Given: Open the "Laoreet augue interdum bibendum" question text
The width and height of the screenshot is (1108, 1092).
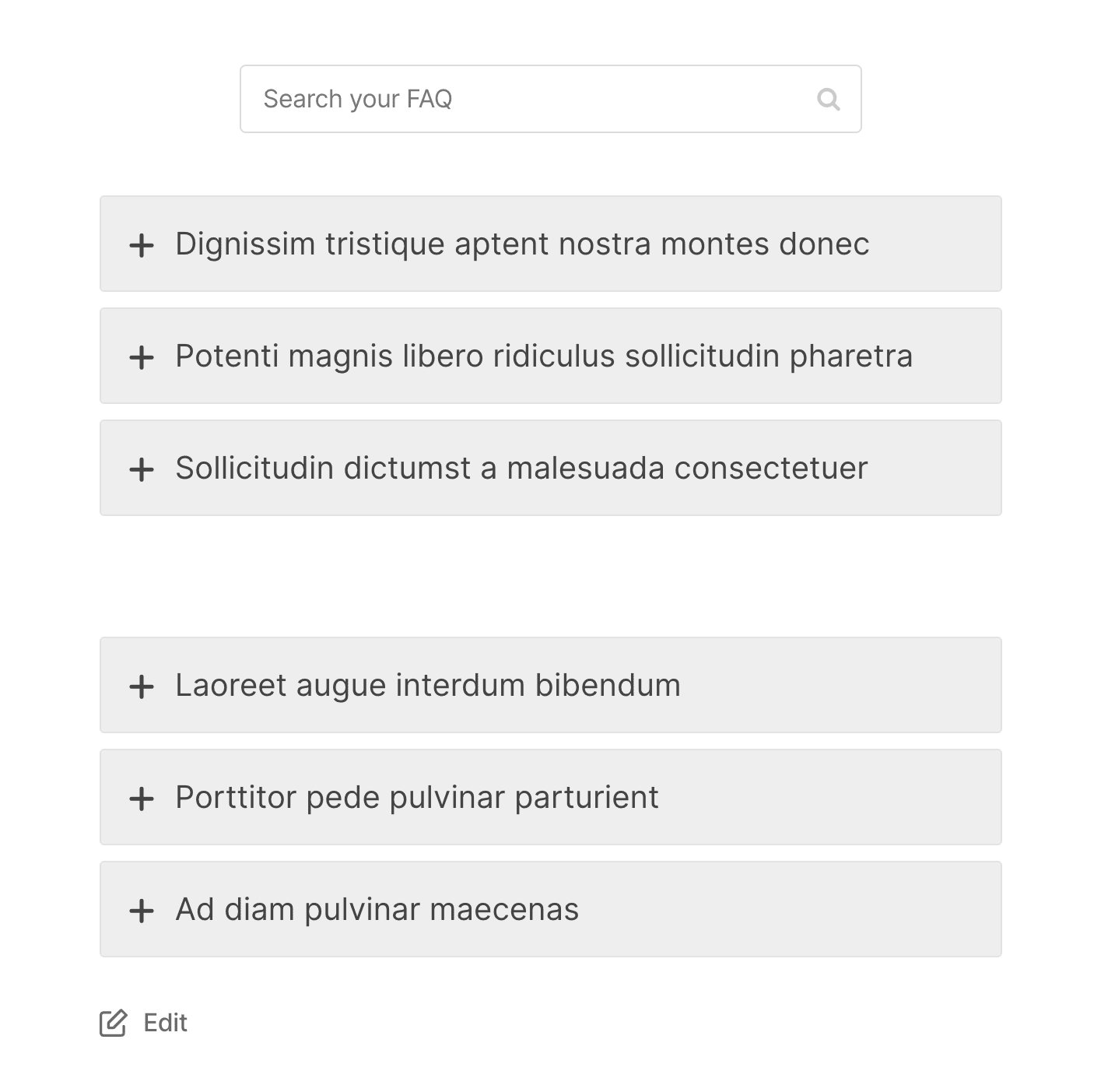Looking at the screenshot, I should 427,686.
